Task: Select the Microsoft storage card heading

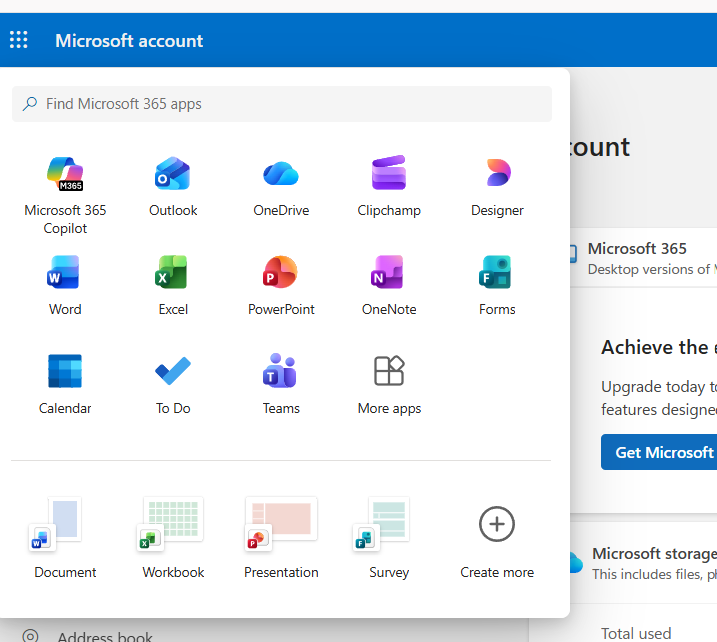Action: [654, 553]
